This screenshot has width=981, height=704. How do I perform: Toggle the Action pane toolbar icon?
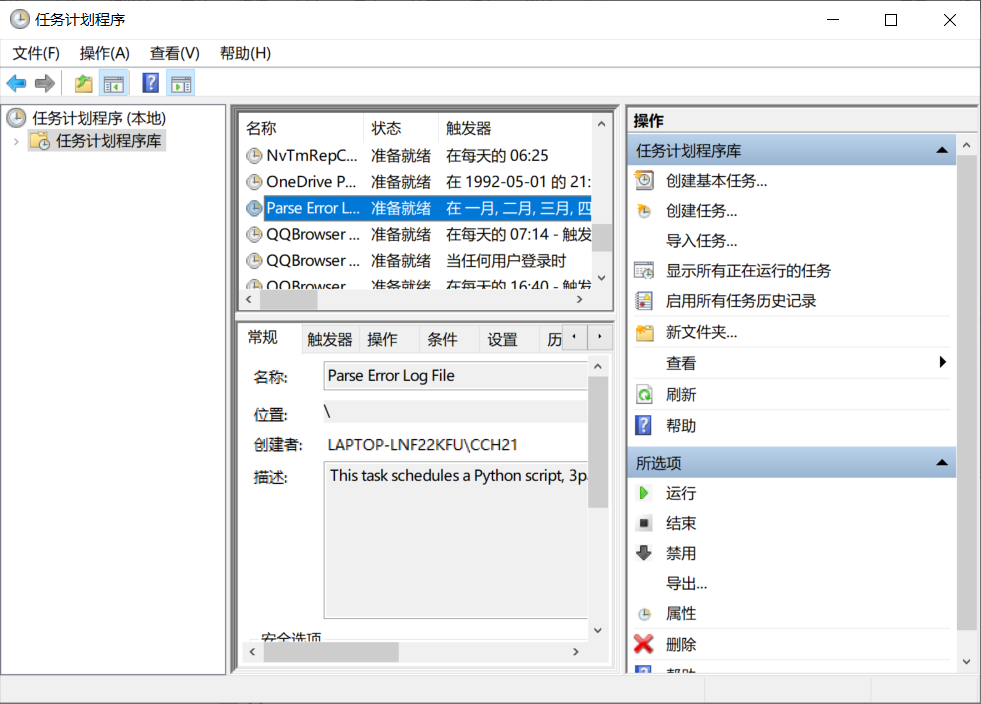pos(181,83)
